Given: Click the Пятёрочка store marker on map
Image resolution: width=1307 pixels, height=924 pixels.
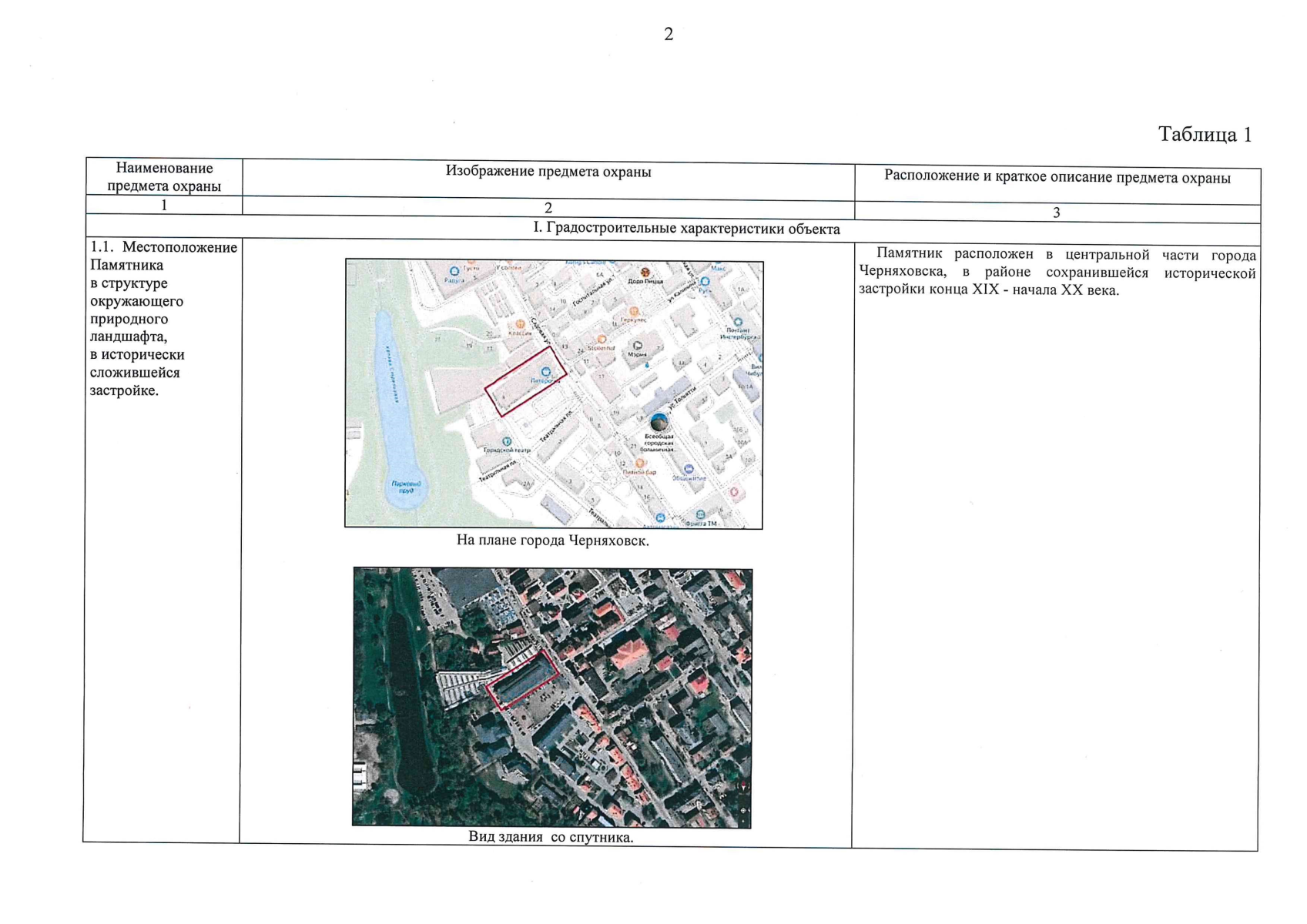Looking at the screenshot, I should point(546,372).
